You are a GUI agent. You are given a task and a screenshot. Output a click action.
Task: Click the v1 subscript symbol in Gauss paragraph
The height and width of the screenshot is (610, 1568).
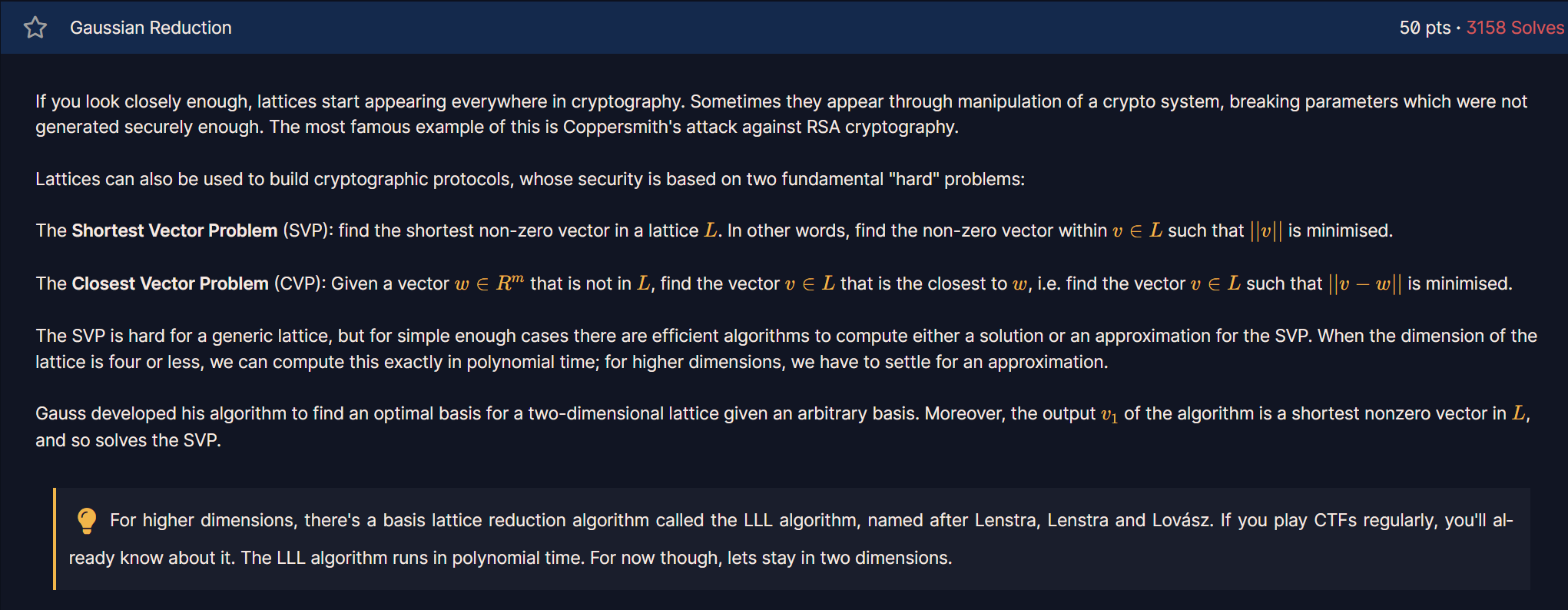[1109, 415]
